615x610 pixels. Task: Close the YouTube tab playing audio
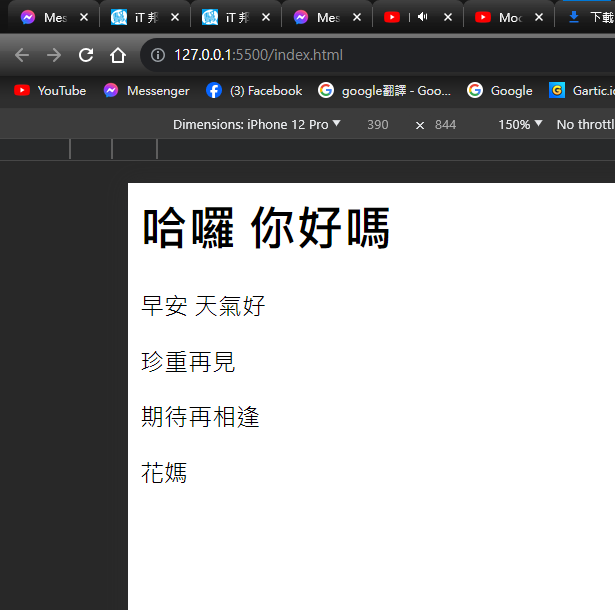tap(448, 17)
